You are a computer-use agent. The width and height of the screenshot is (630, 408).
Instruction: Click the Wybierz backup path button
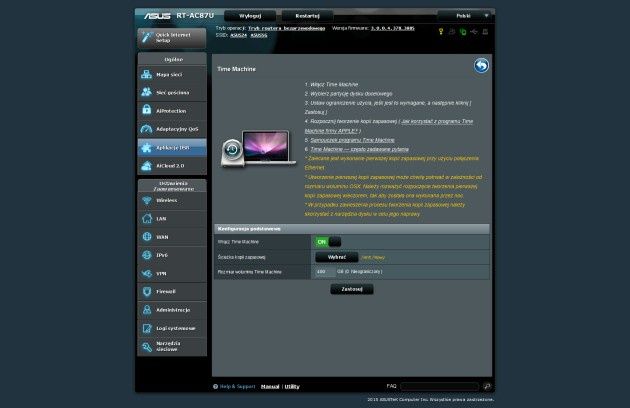336,257
